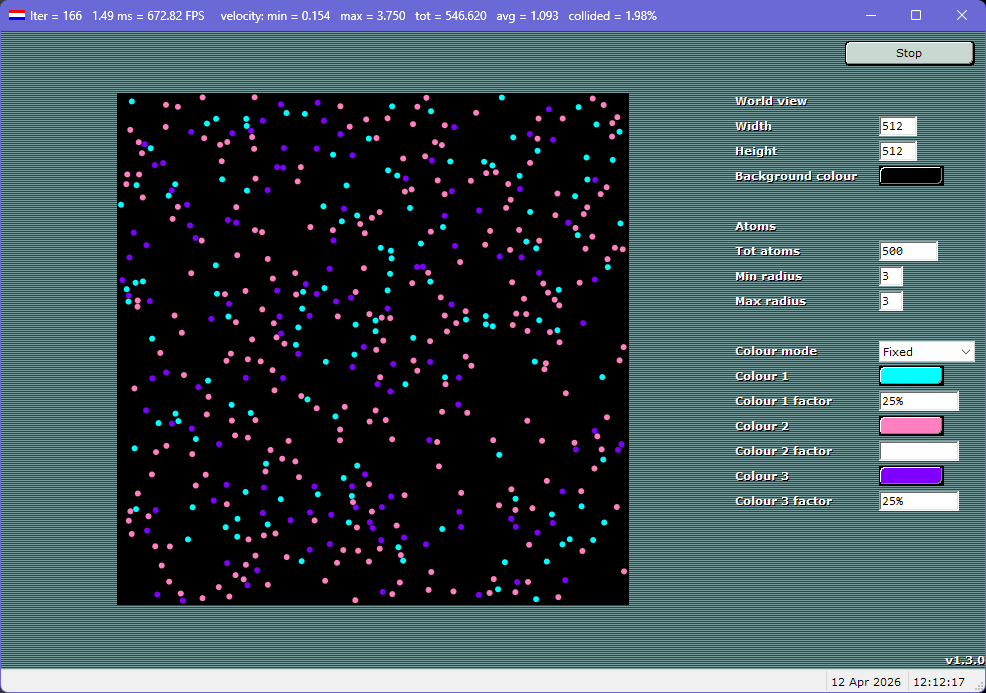Expand the Colour mode dropdown

coord(926,352)
